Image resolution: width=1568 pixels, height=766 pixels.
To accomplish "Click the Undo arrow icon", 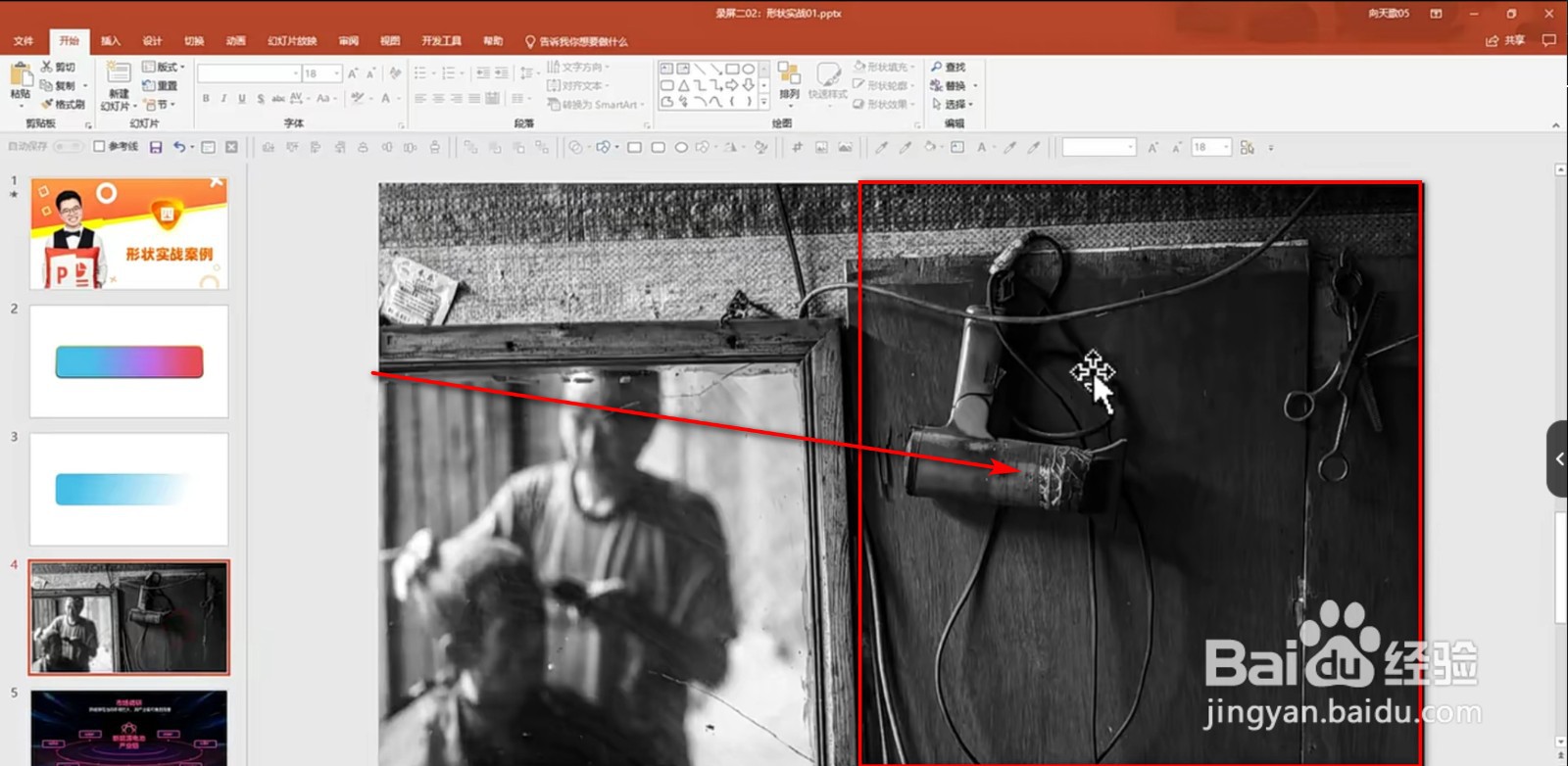I will [179, 147].
